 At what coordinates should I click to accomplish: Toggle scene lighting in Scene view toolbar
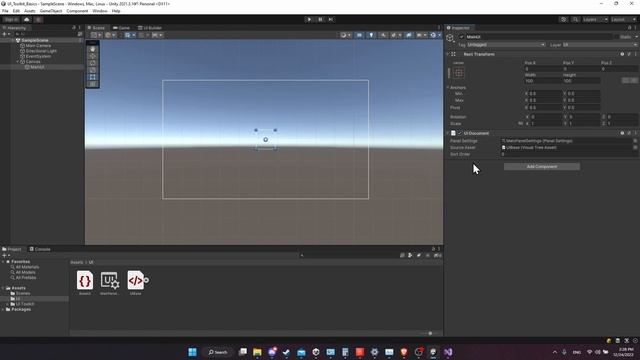[371, 35]
